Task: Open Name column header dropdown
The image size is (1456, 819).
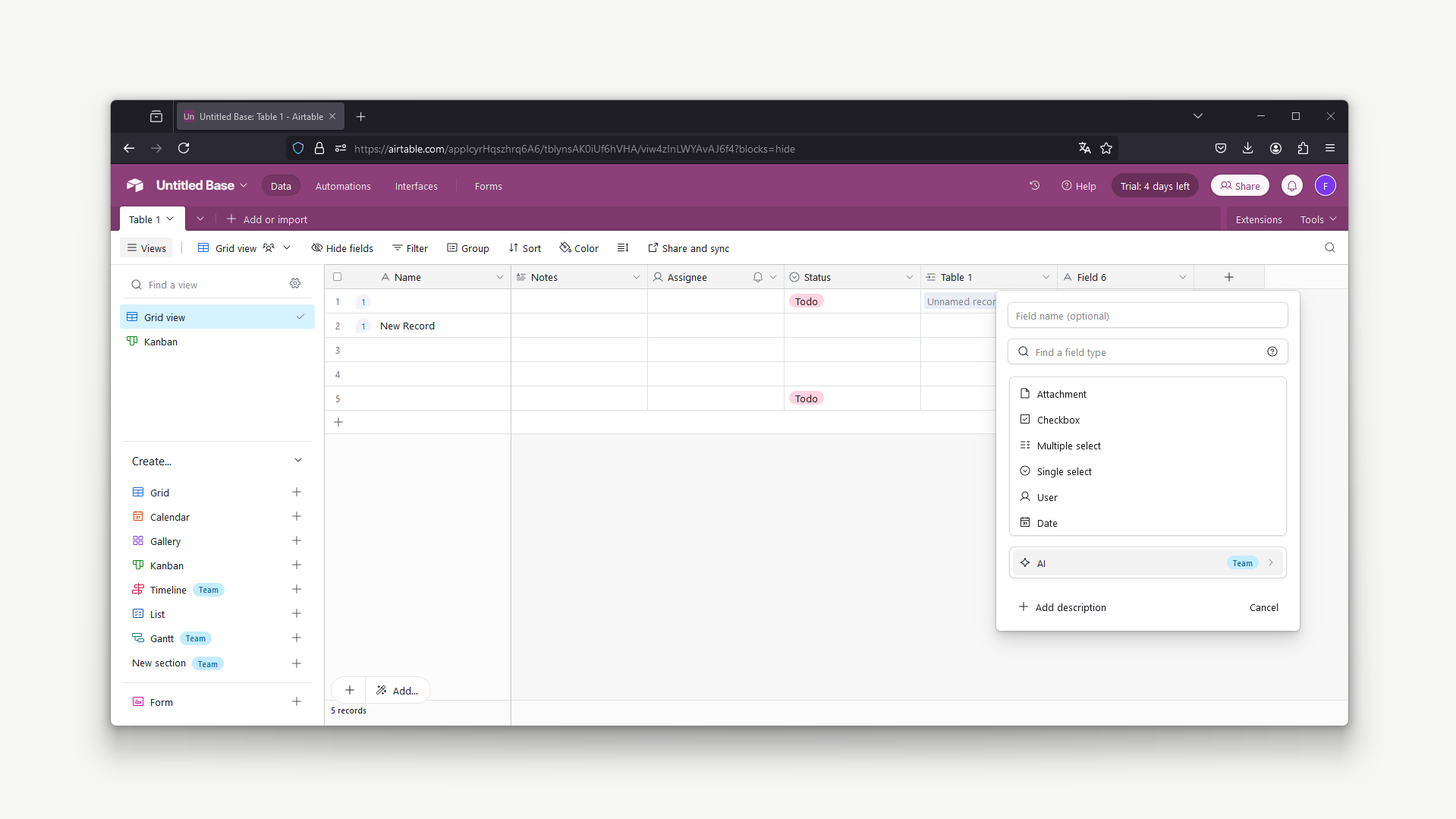Action: (500, 277)
